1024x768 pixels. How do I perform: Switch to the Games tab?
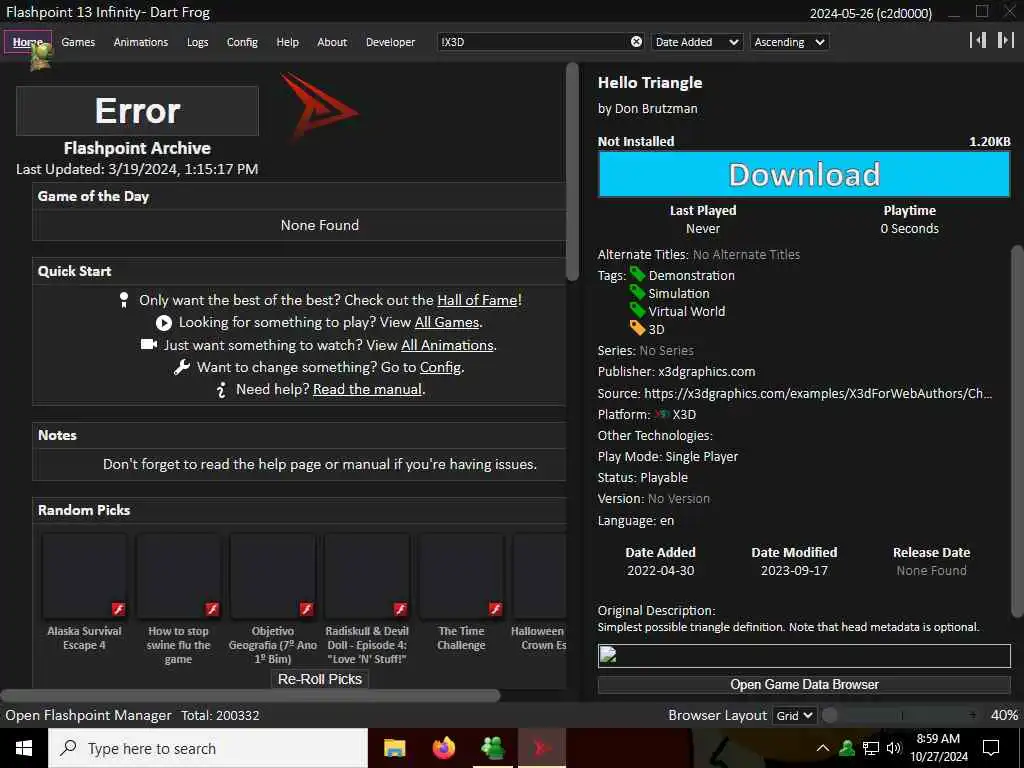pos(78,42)
